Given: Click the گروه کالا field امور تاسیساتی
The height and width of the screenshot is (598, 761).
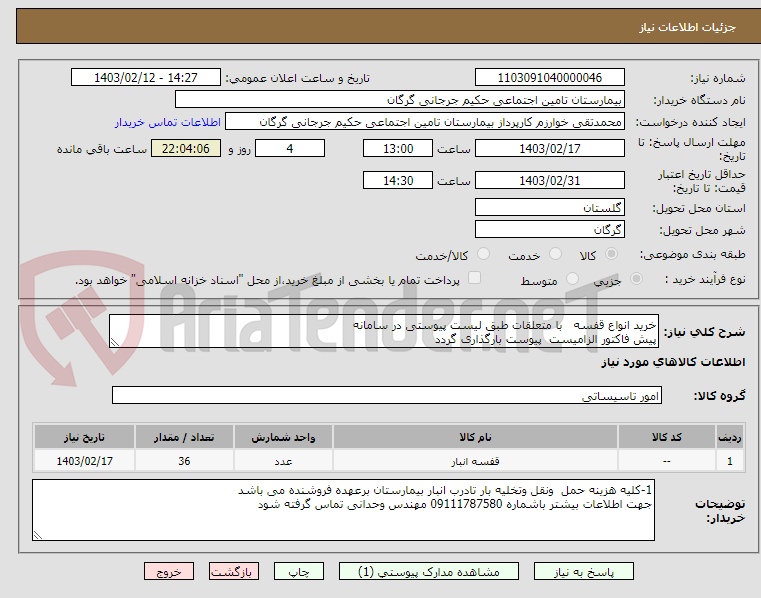Looking at the screenshot, I should coord(387,395).
